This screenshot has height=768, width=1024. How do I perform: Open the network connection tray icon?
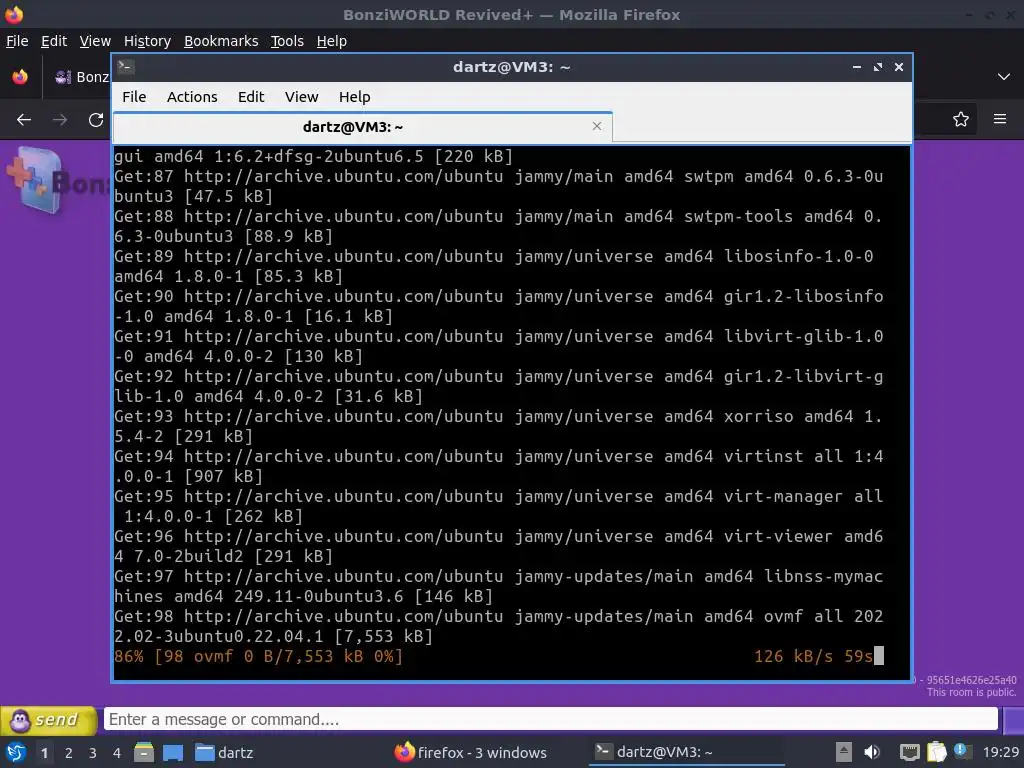[909, 752]
